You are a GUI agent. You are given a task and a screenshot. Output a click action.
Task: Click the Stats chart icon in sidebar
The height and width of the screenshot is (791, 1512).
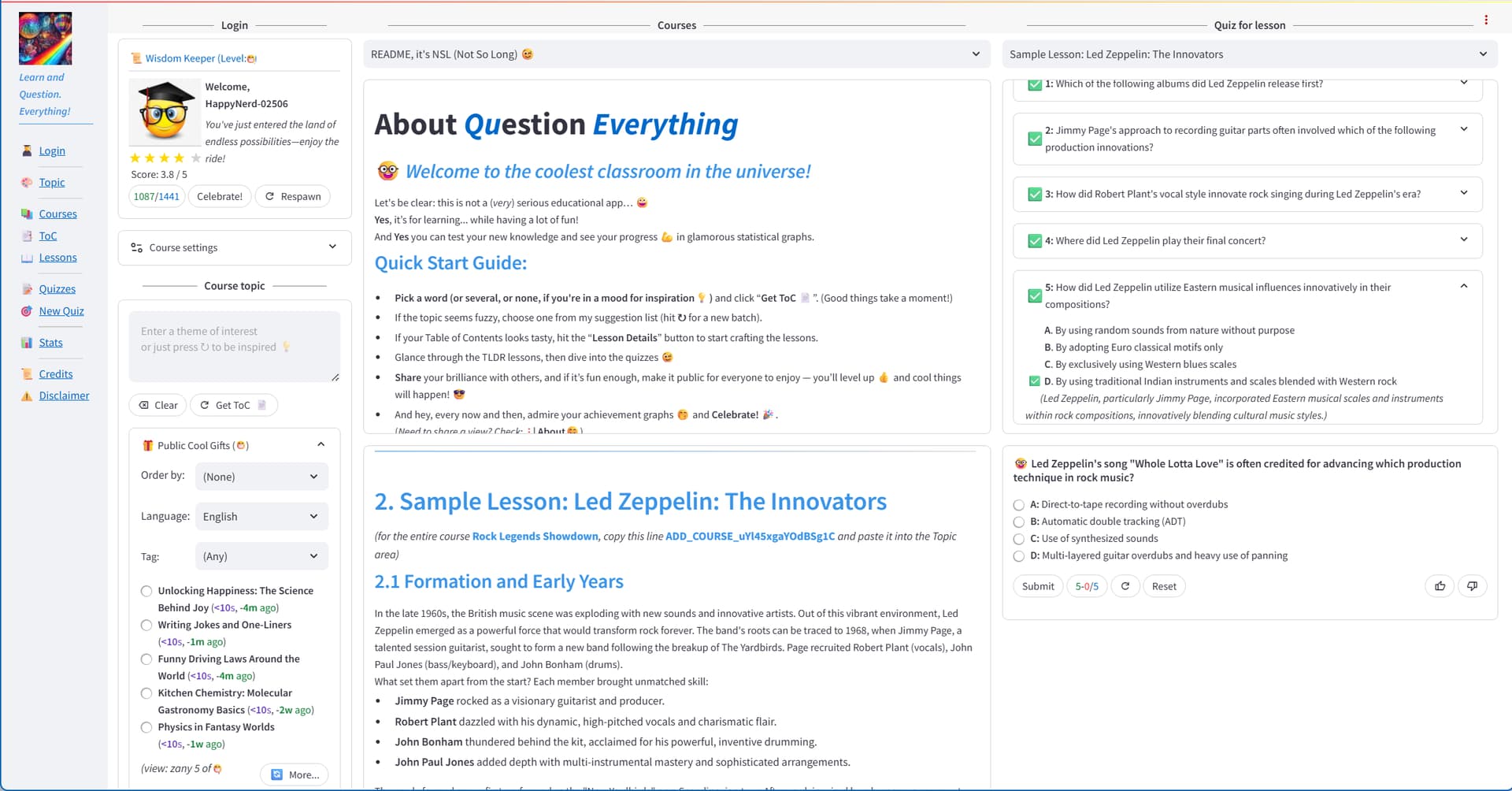27,343
